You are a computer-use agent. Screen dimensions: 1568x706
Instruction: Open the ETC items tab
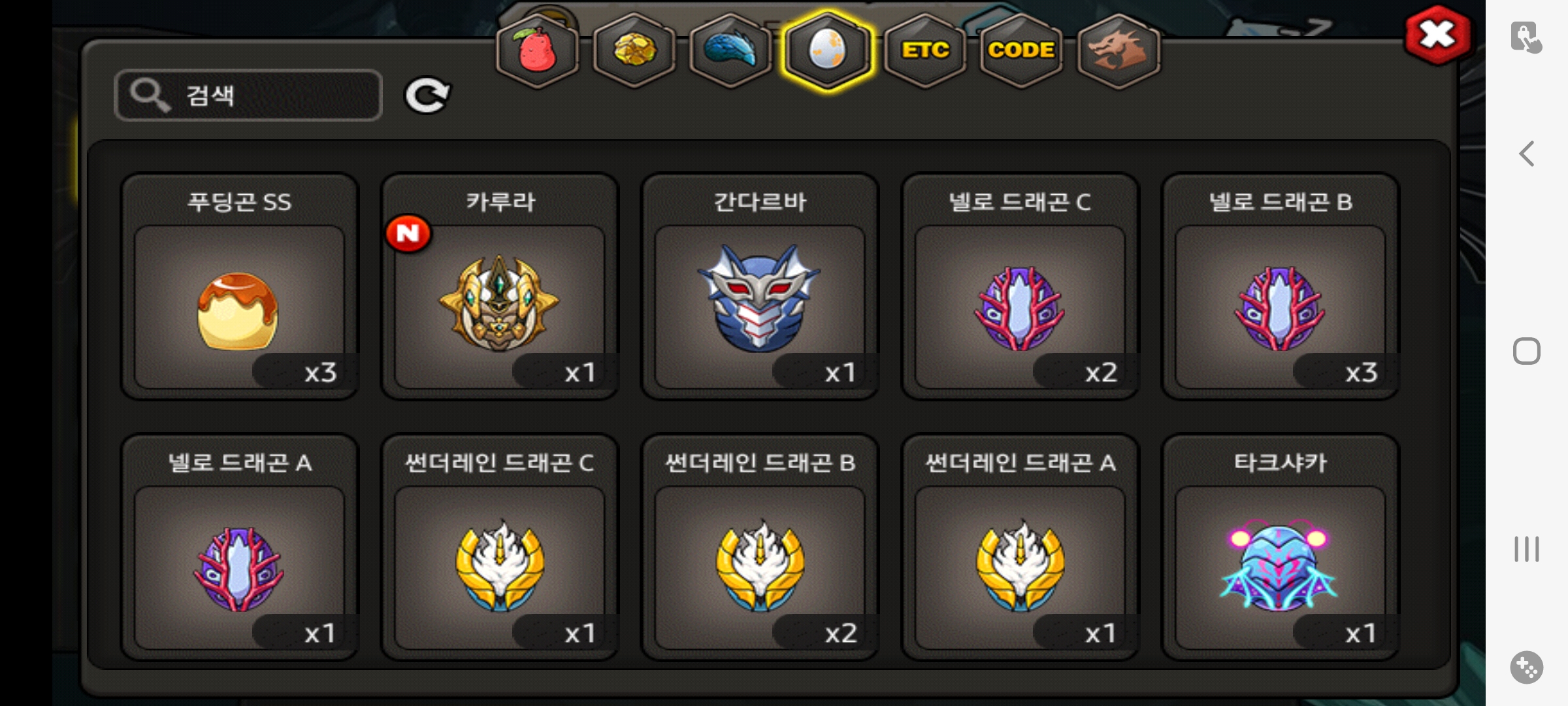(924, 51)
